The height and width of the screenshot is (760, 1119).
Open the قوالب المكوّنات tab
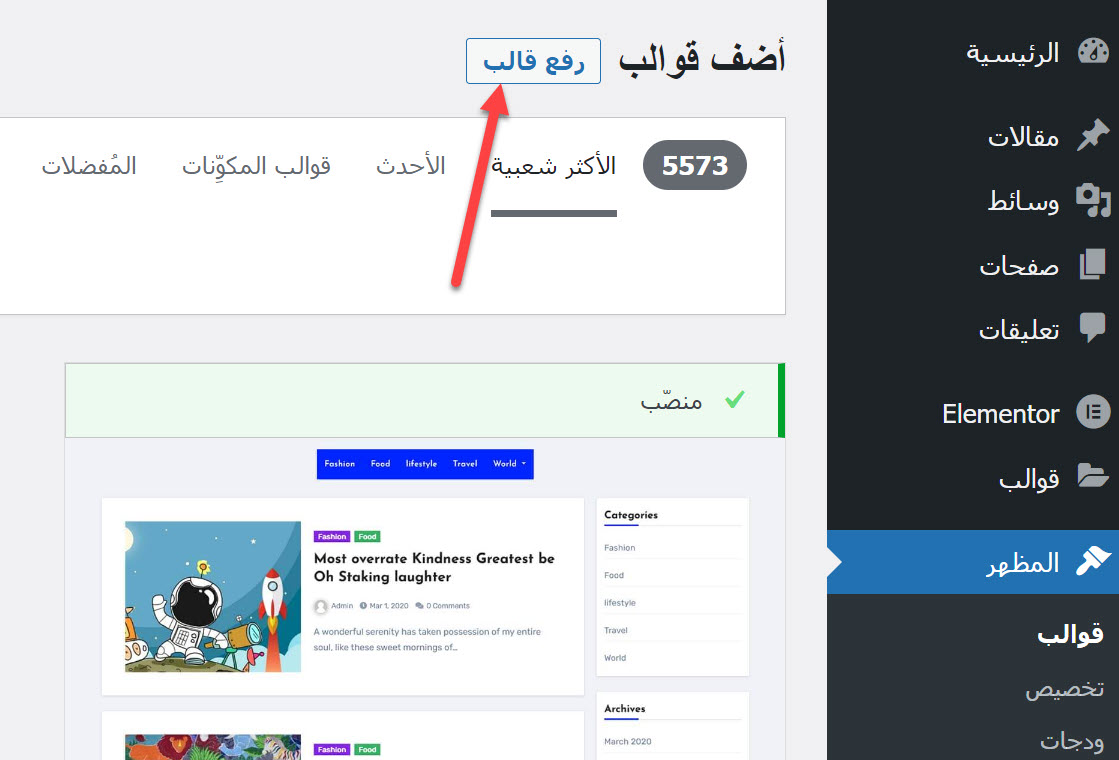point(256,166)
